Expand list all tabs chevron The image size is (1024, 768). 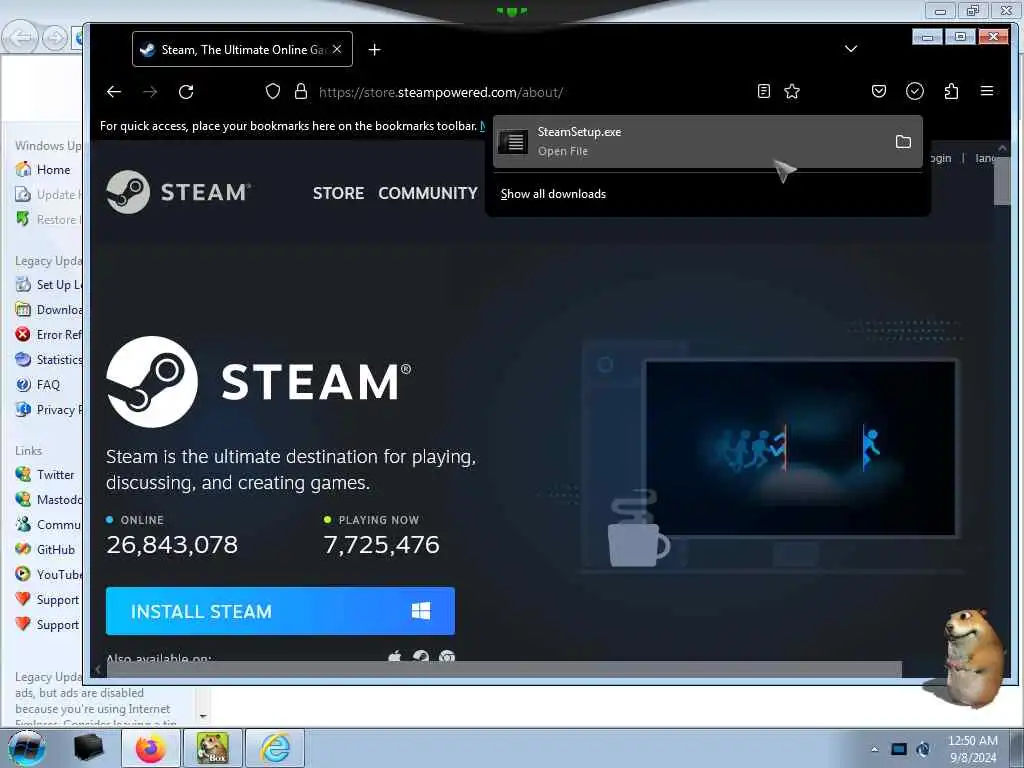[851, 49]
